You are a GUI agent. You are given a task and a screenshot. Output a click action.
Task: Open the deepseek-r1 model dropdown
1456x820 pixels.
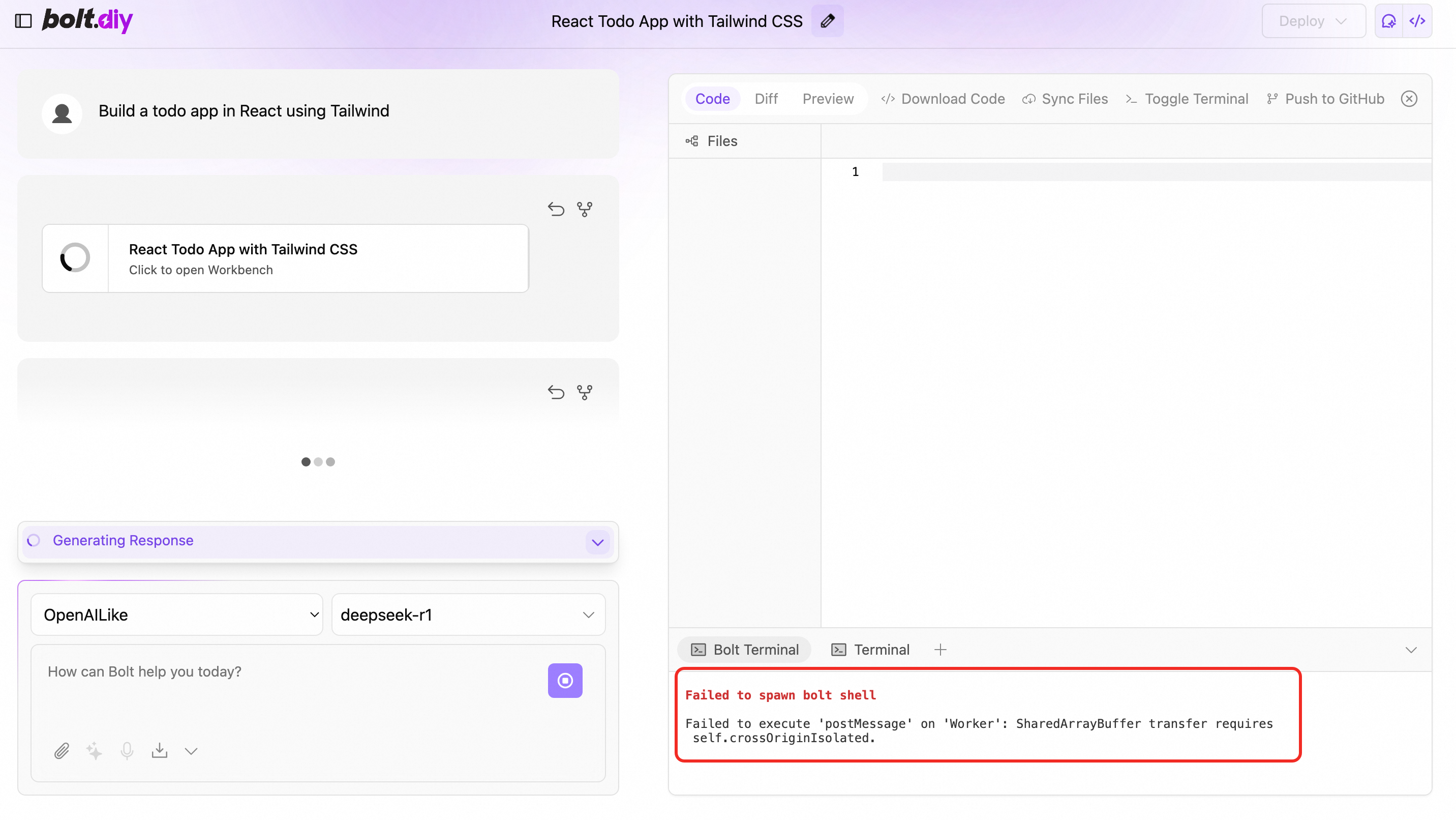click(x=468, y=614)
